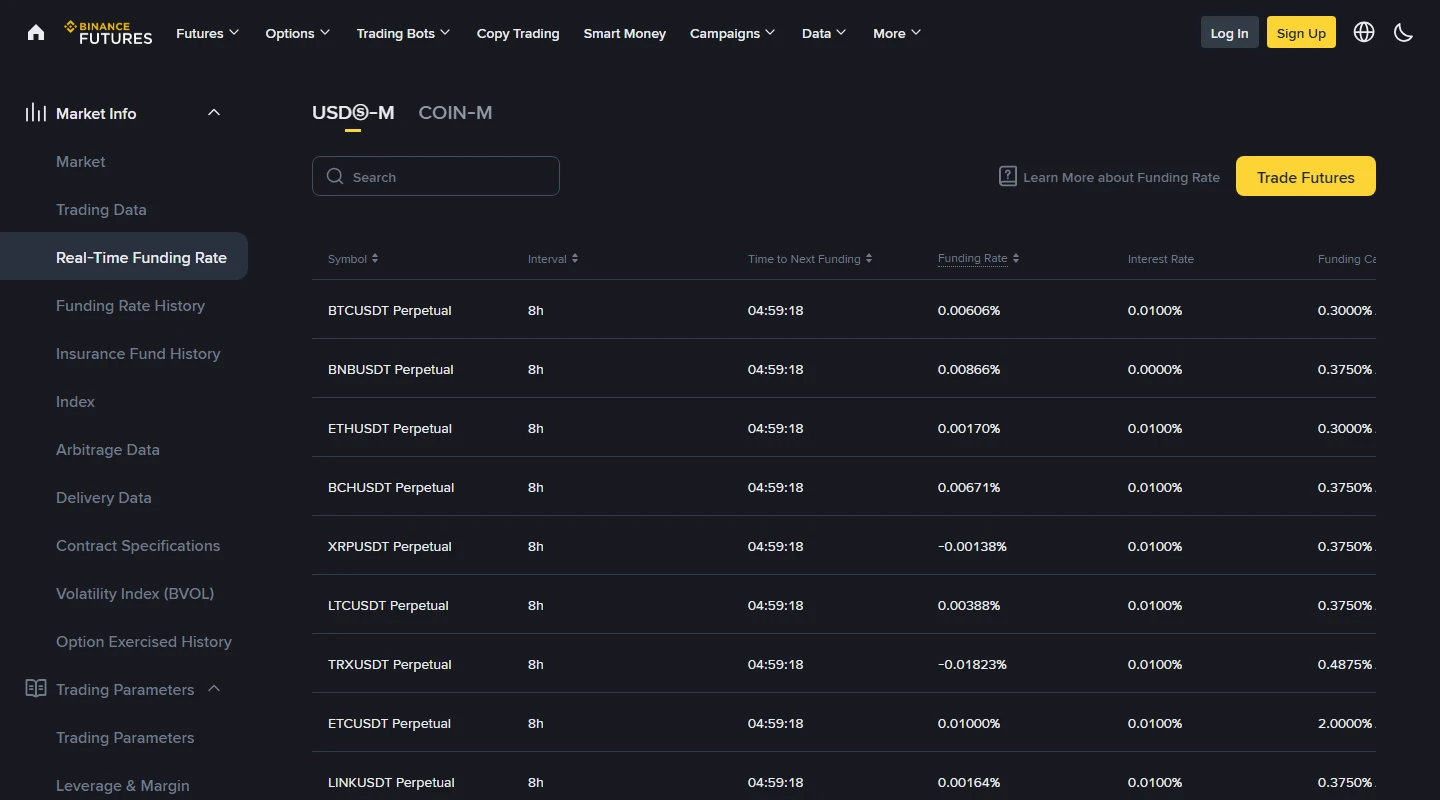Collapse the Market Info section
The width and height of the screenshot is (1440, 800).
tap(214, 113)
